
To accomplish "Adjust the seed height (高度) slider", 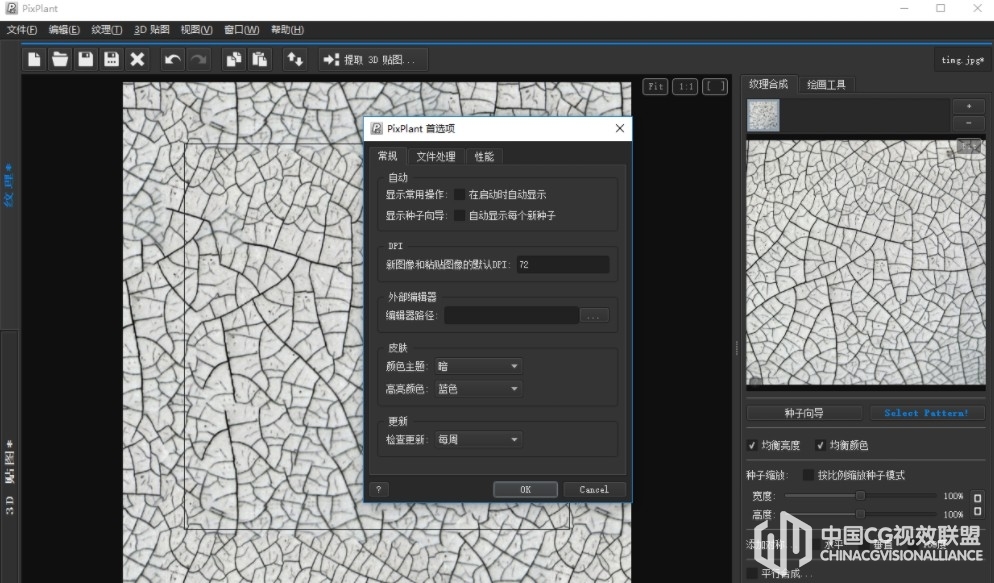I will coord(860,513).
